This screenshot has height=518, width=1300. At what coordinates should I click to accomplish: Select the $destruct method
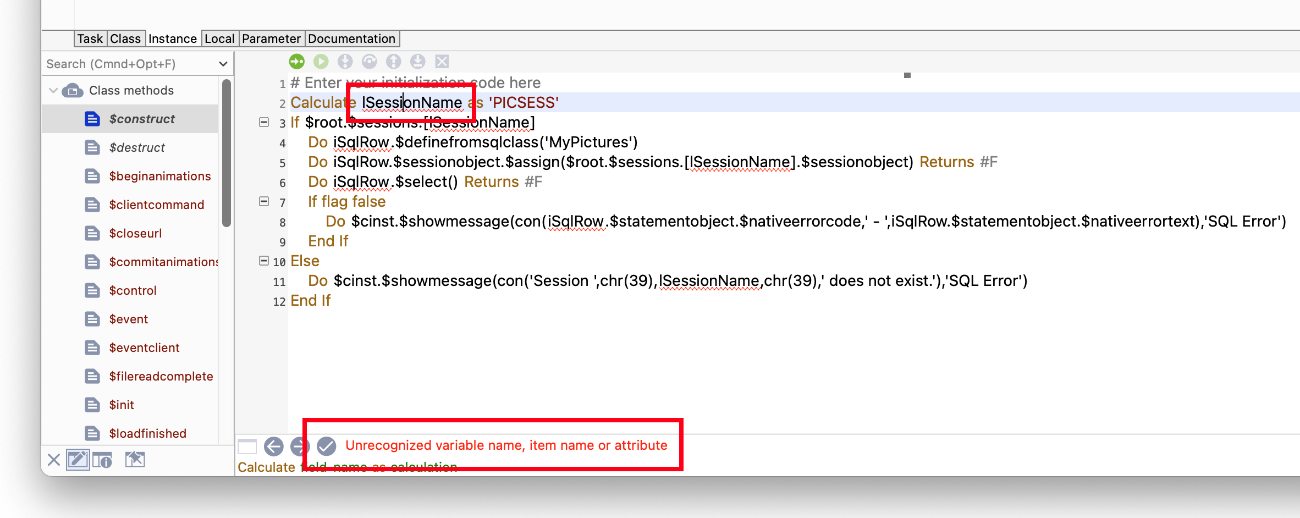pyautogui.click(x=137, y=147)
